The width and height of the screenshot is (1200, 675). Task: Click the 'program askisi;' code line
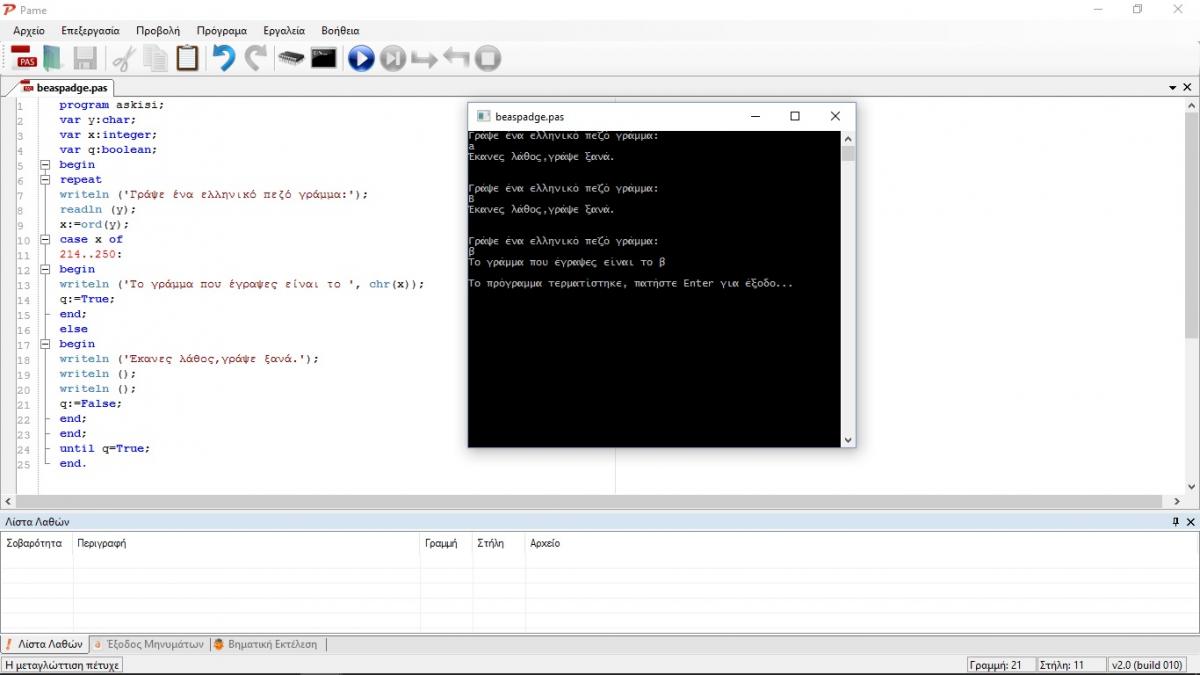pyautogui.click(x=111, y=105)
